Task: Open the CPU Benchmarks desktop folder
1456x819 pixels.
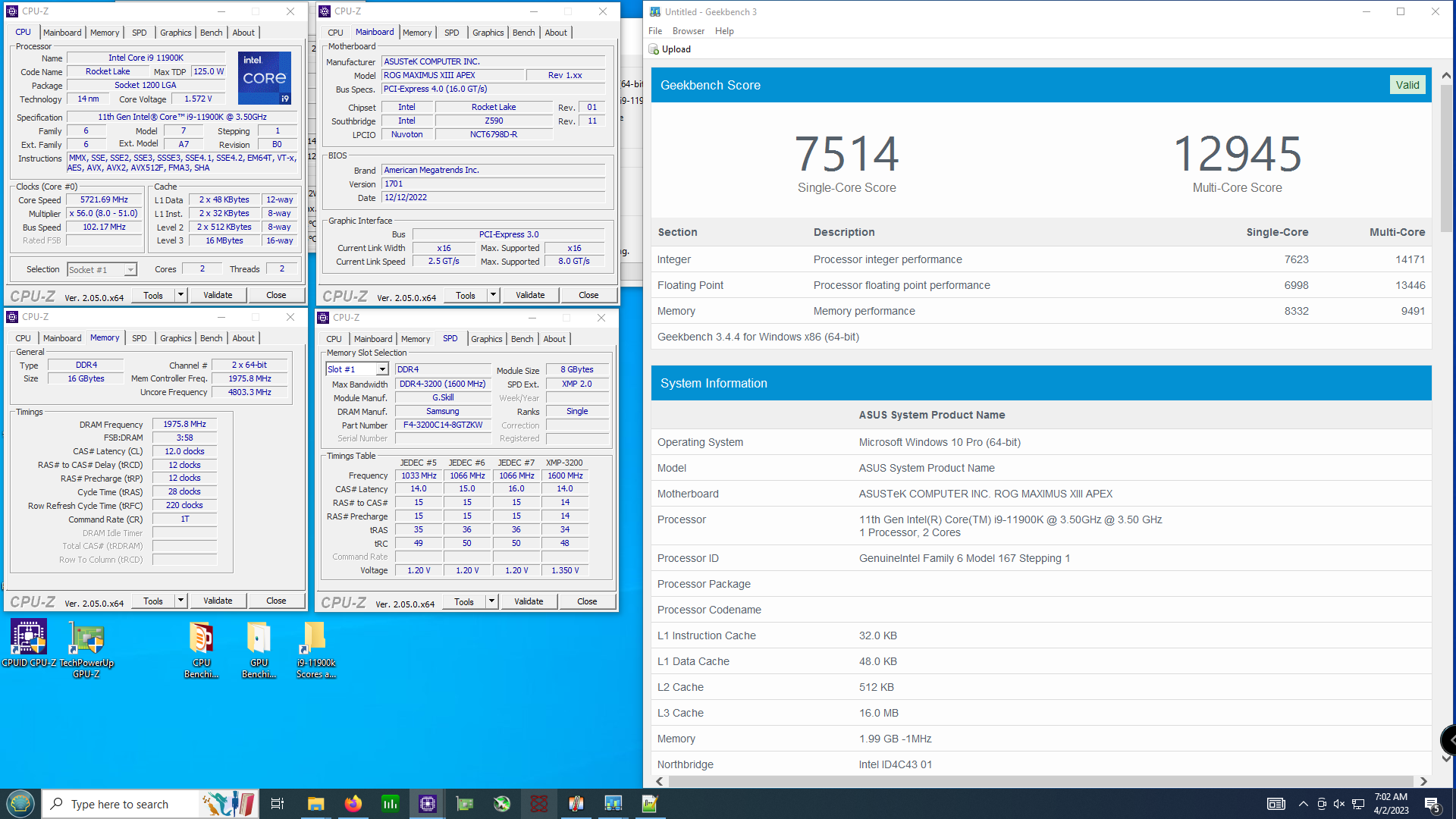Action: pyautogui.click(x=201, y=648)
